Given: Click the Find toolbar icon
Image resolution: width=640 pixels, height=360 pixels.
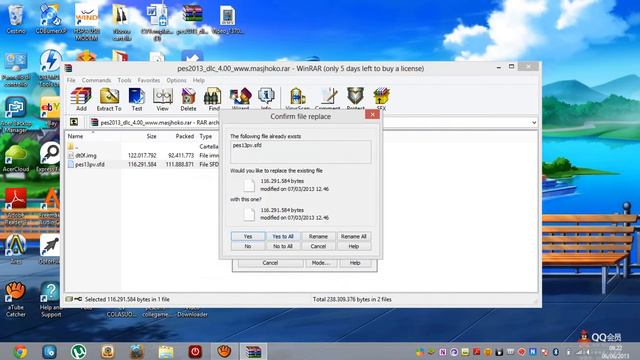Looking at the screenshot, I should (213, 99).
